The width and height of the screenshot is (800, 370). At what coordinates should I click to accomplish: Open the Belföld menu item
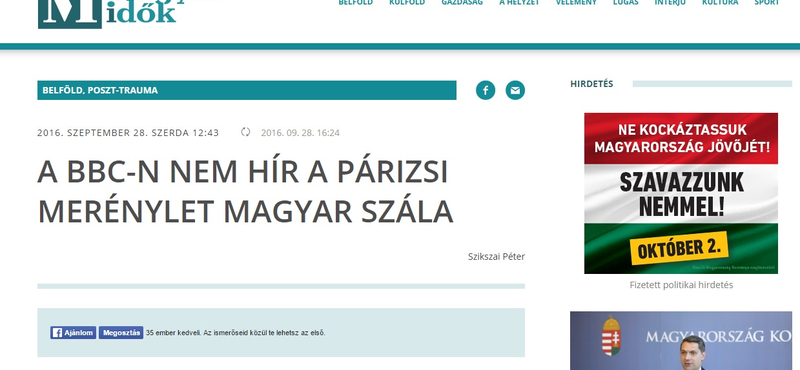point(356,3)
